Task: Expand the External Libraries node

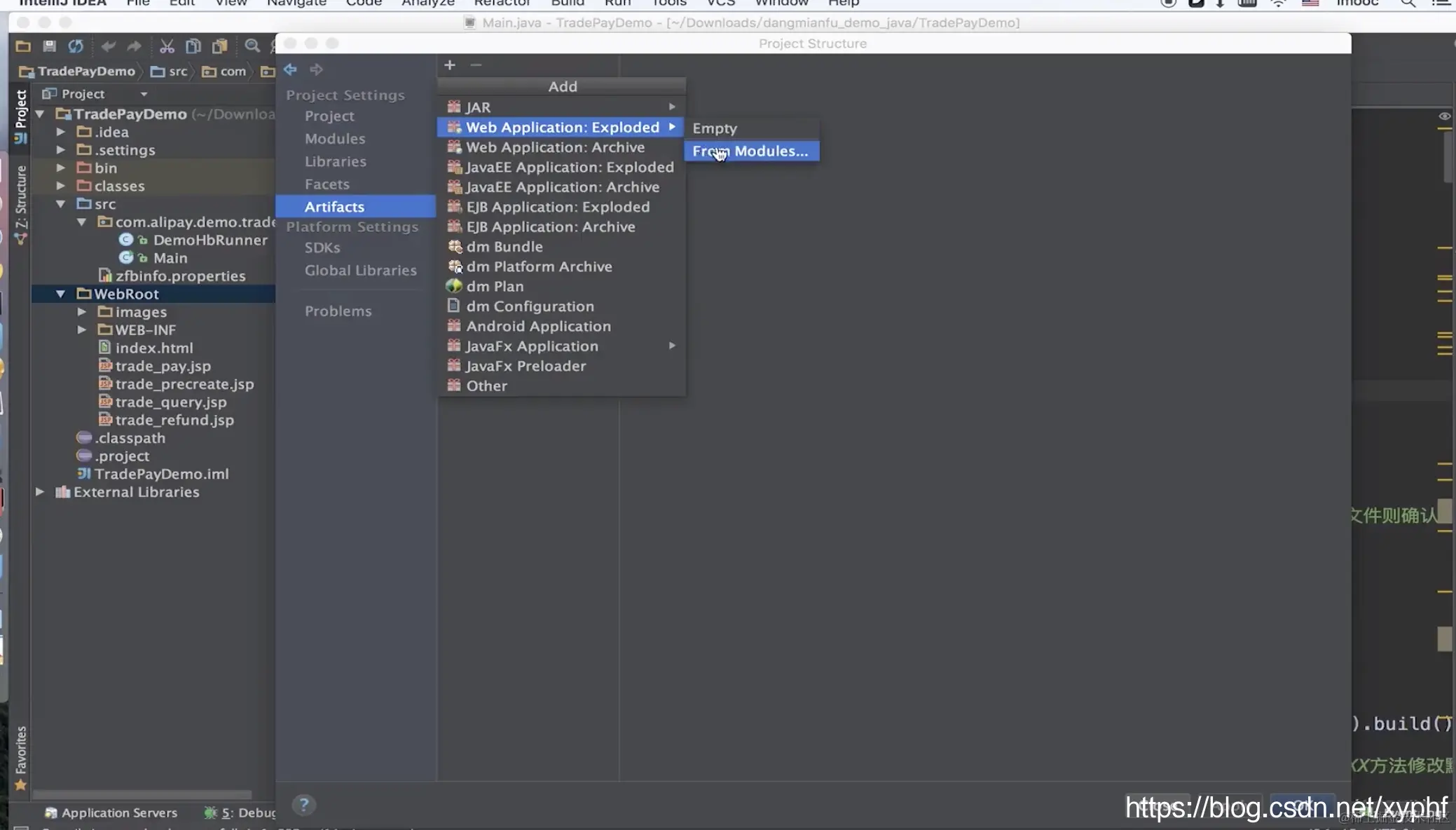Action: (41, 492)
